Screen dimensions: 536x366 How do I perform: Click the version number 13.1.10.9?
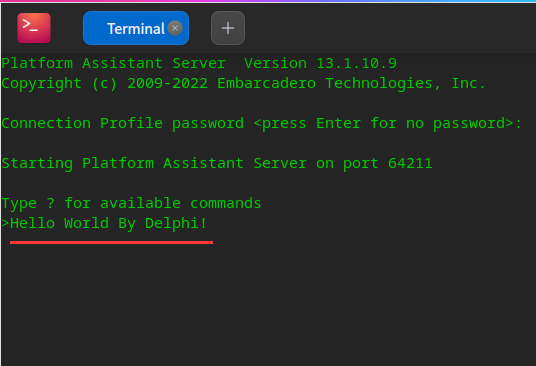(357, 63)
